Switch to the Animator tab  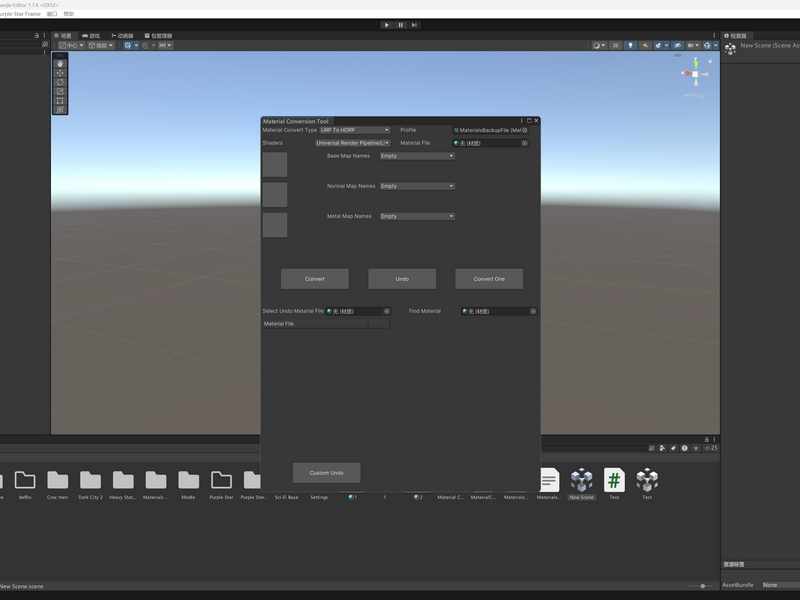tap(122, 36)
